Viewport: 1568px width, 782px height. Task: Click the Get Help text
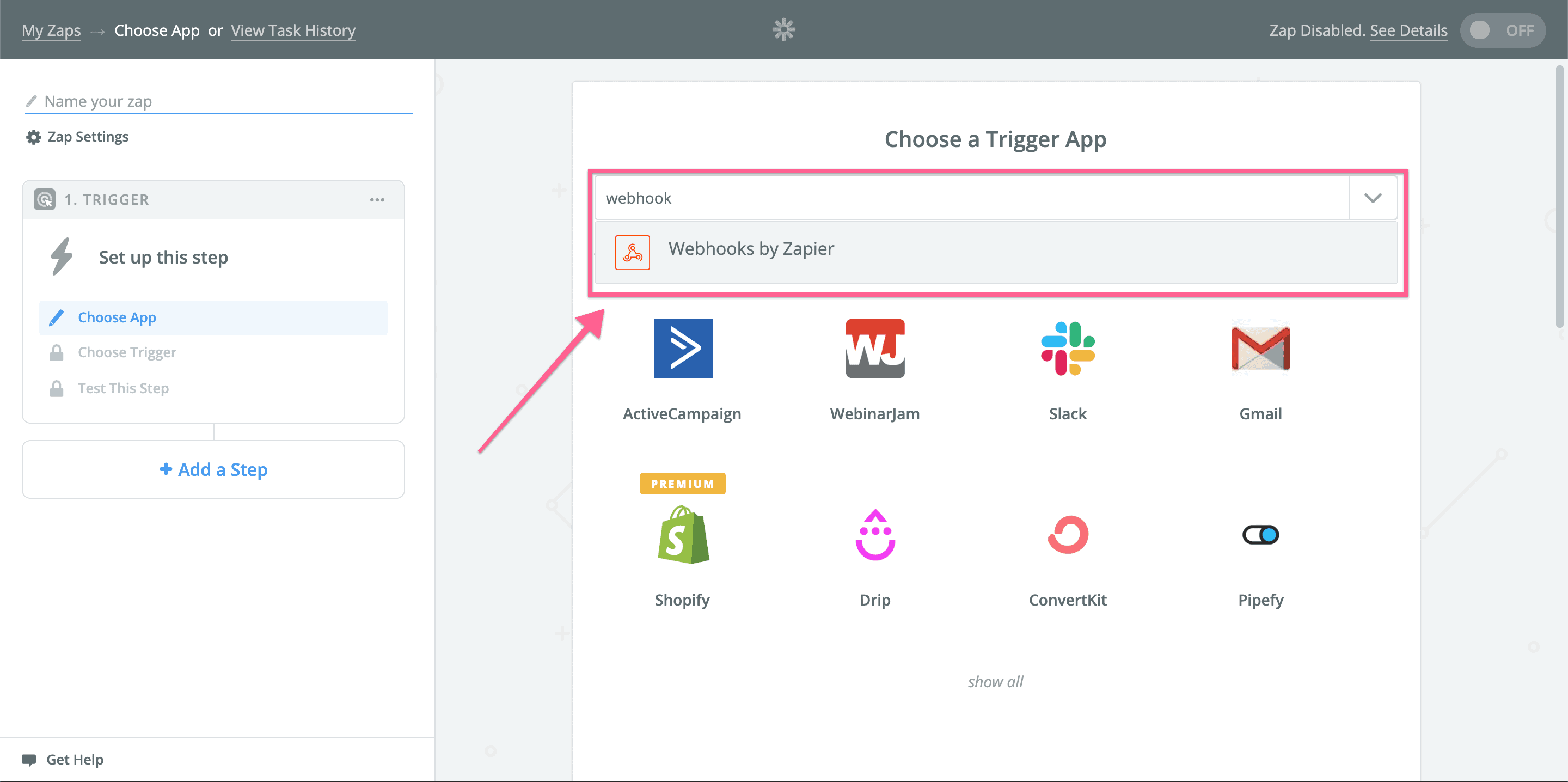75,760
